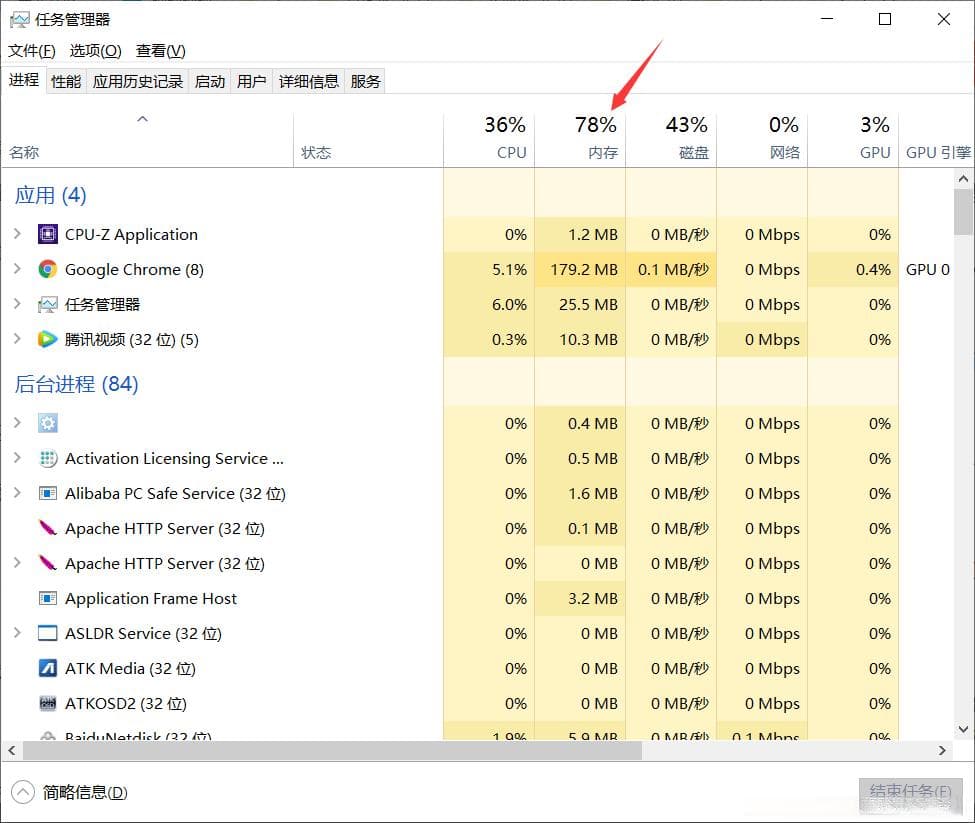The width and height of the screenshot is (975, 823).
Task: Click the GPU 0 engine cell
Action: tap(927, 270)
